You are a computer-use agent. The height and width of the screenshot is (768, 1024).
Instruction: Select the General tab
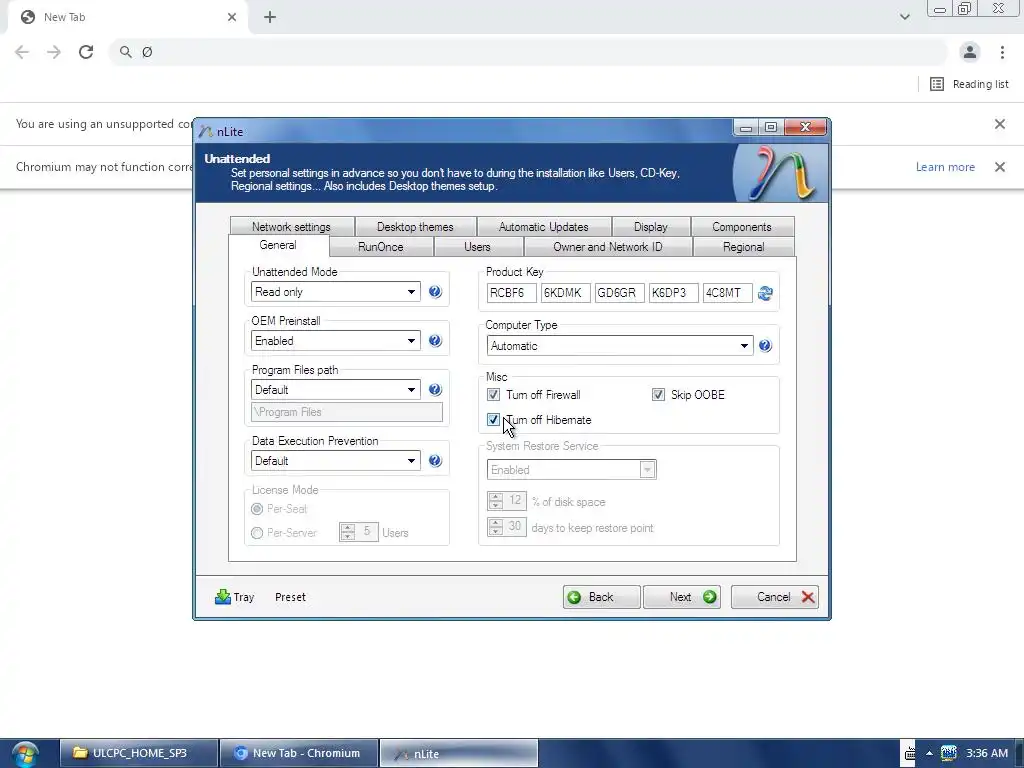coord(278,246)
